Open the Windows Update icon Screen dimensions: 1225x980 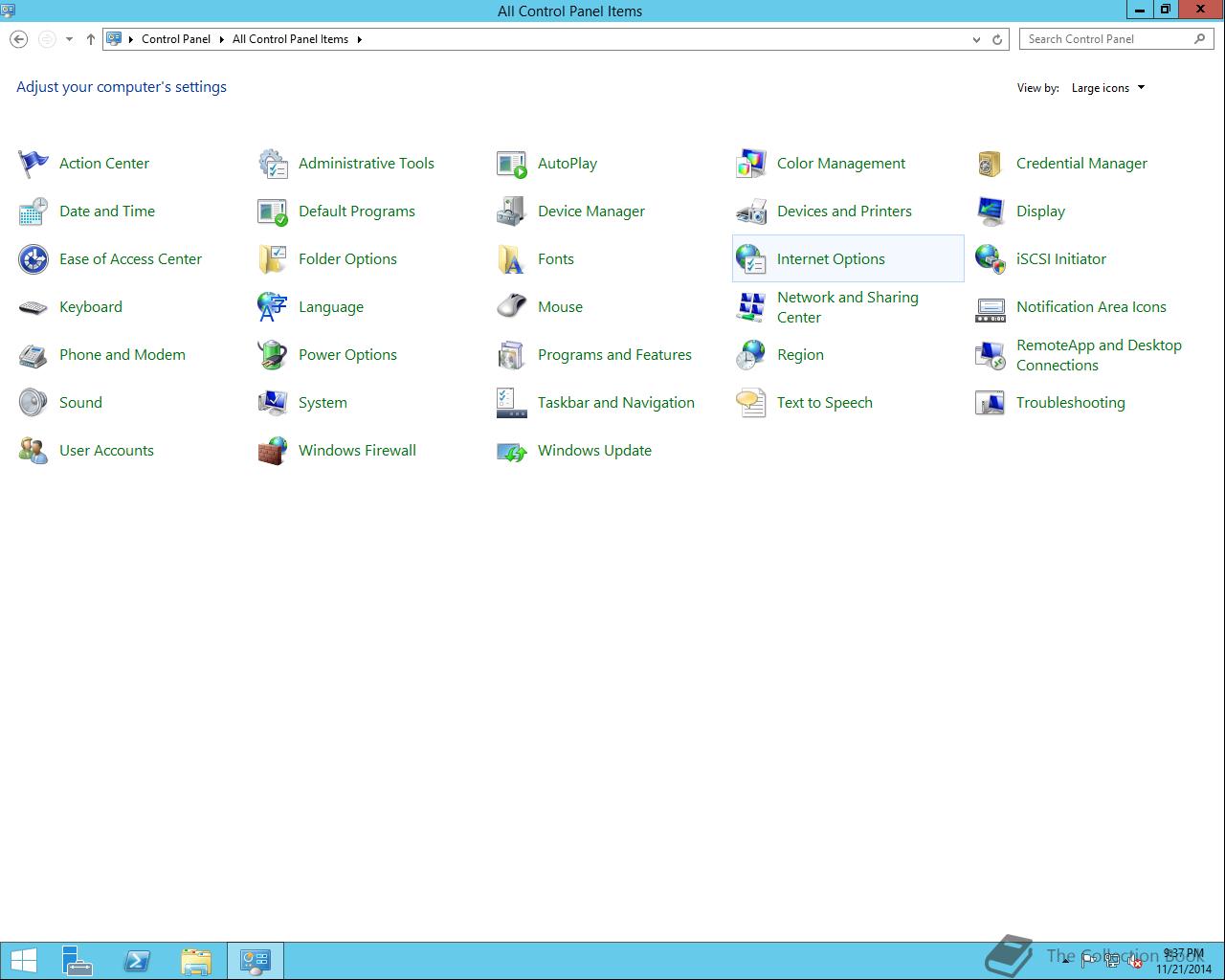[512, 451]
